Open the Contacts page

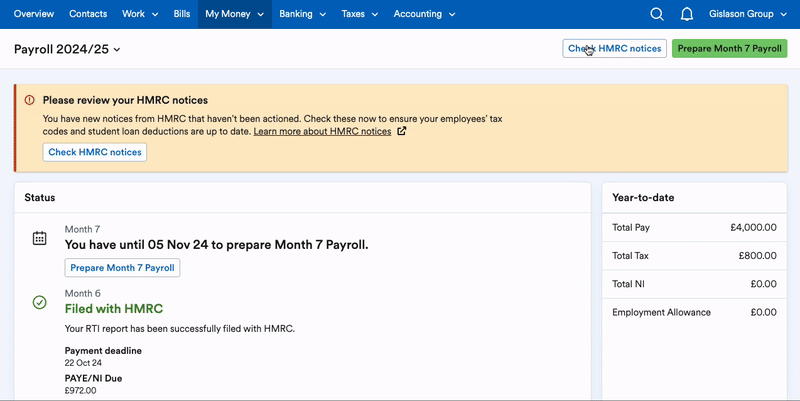click(88, 14)
